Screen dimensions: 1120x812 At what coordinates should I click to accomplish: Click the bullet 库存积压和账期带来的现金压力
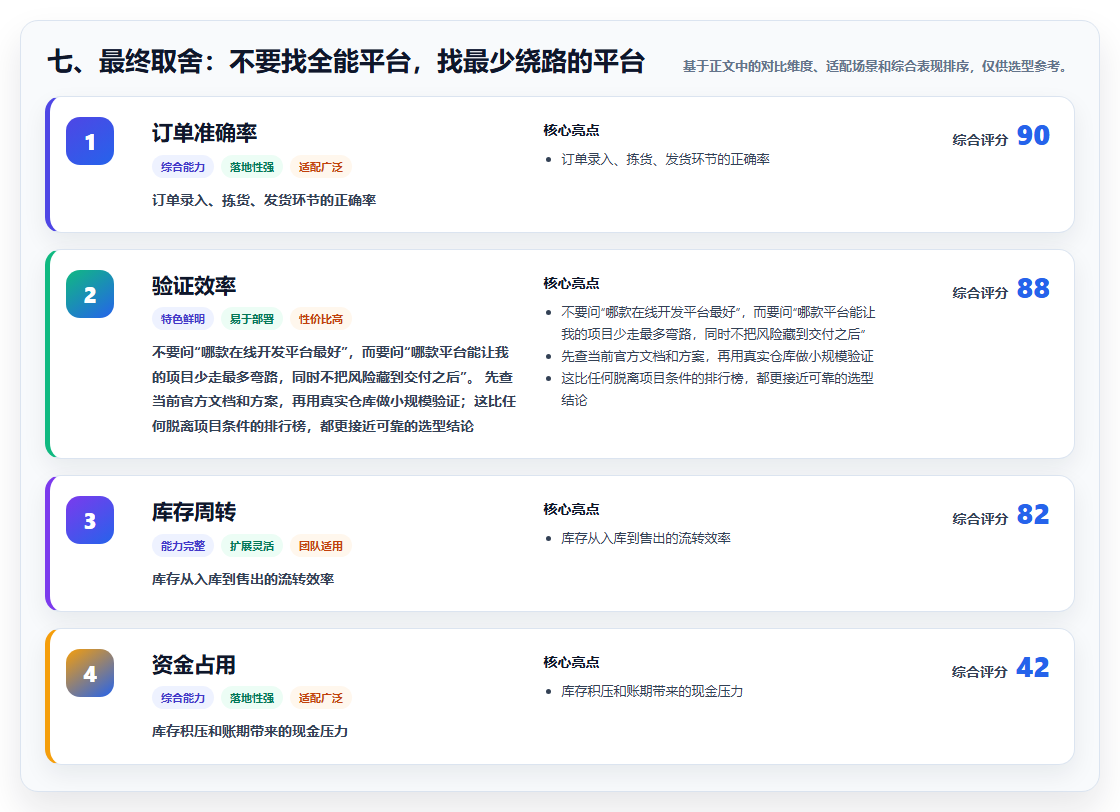tap(651, 691)
